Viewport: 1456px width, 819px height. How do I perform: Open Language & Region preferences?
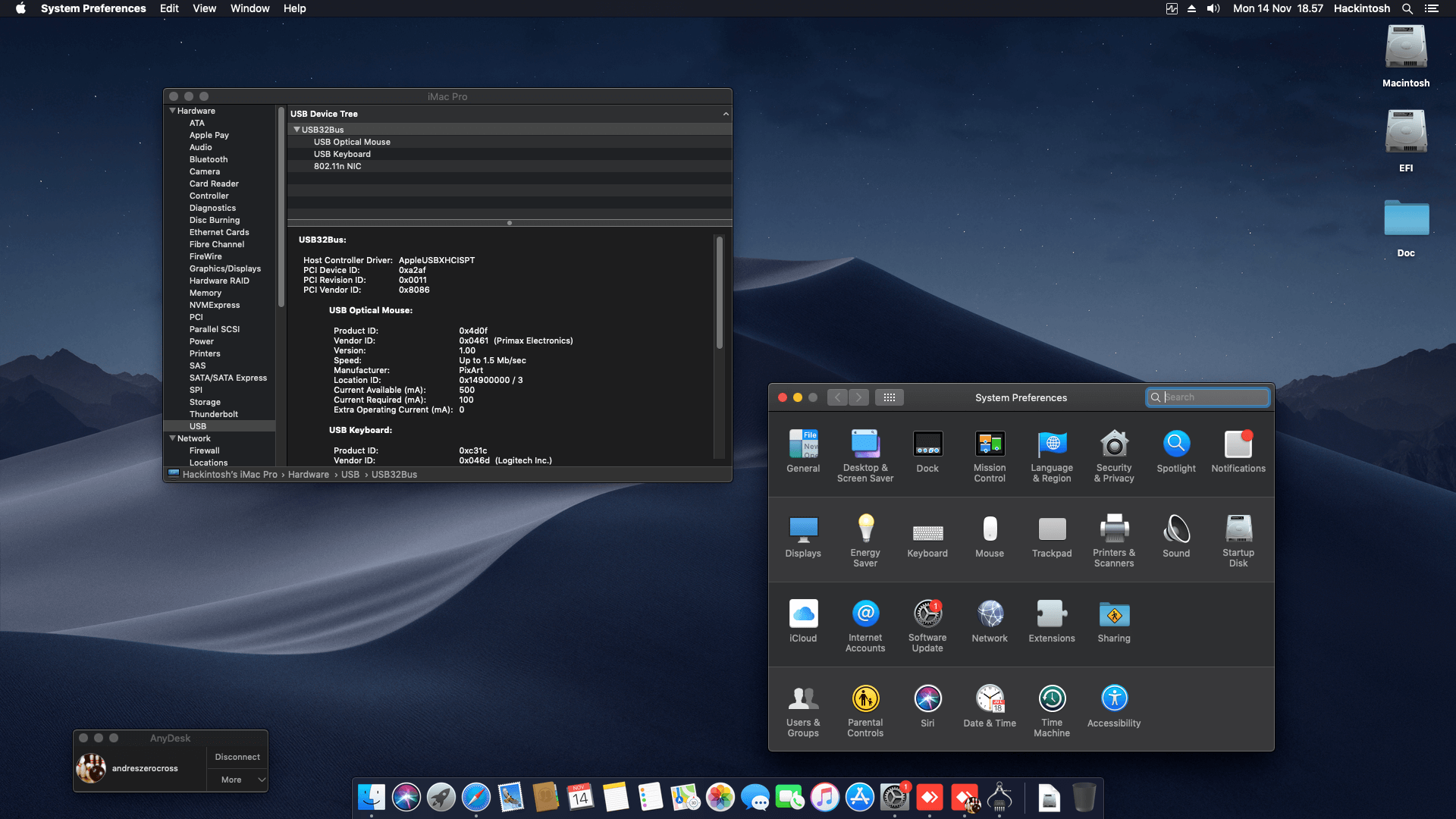(x=1052, y=455)
